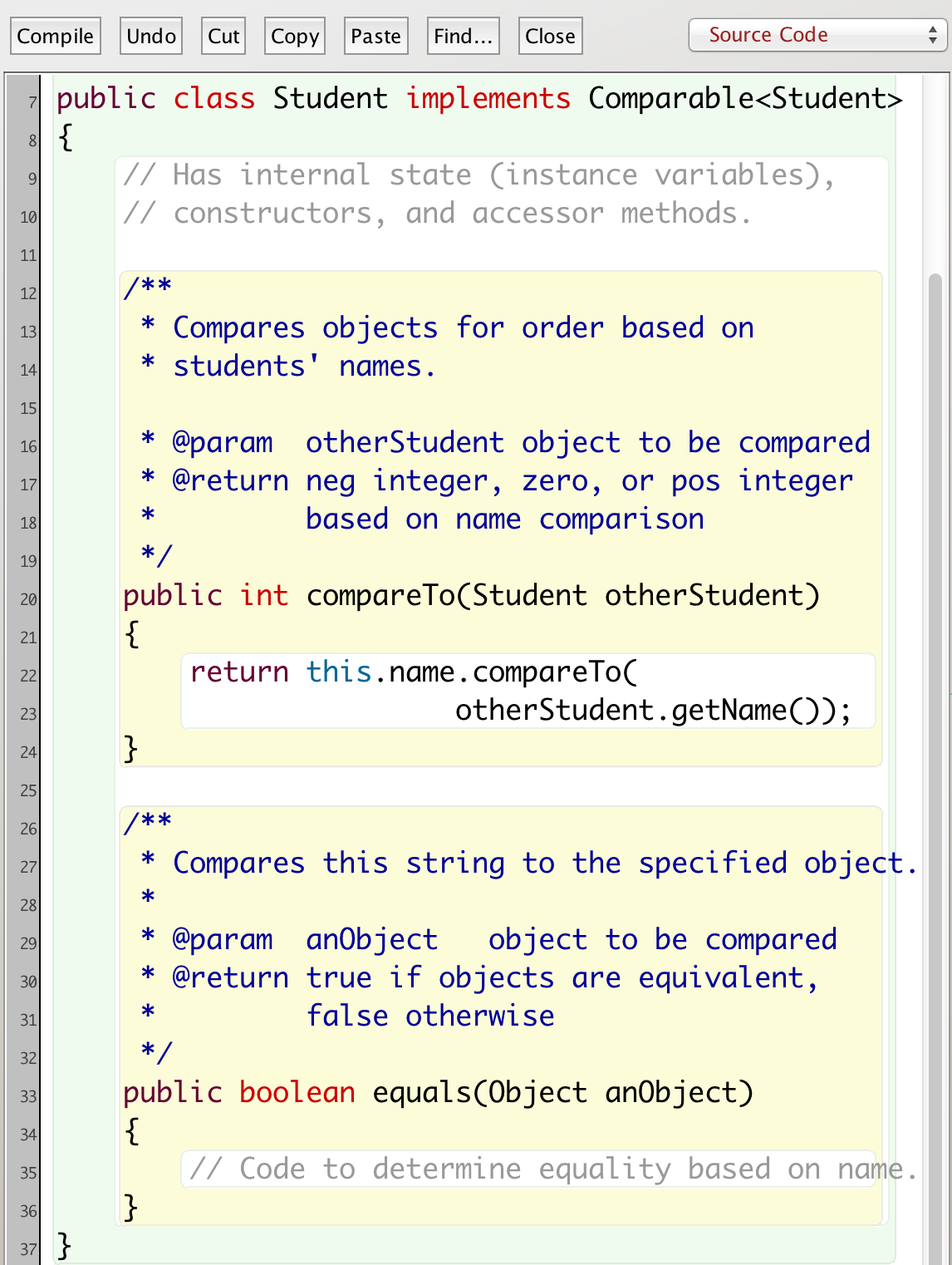Close the editor window
Viewport: 952px width, 1265px height.
550,36
